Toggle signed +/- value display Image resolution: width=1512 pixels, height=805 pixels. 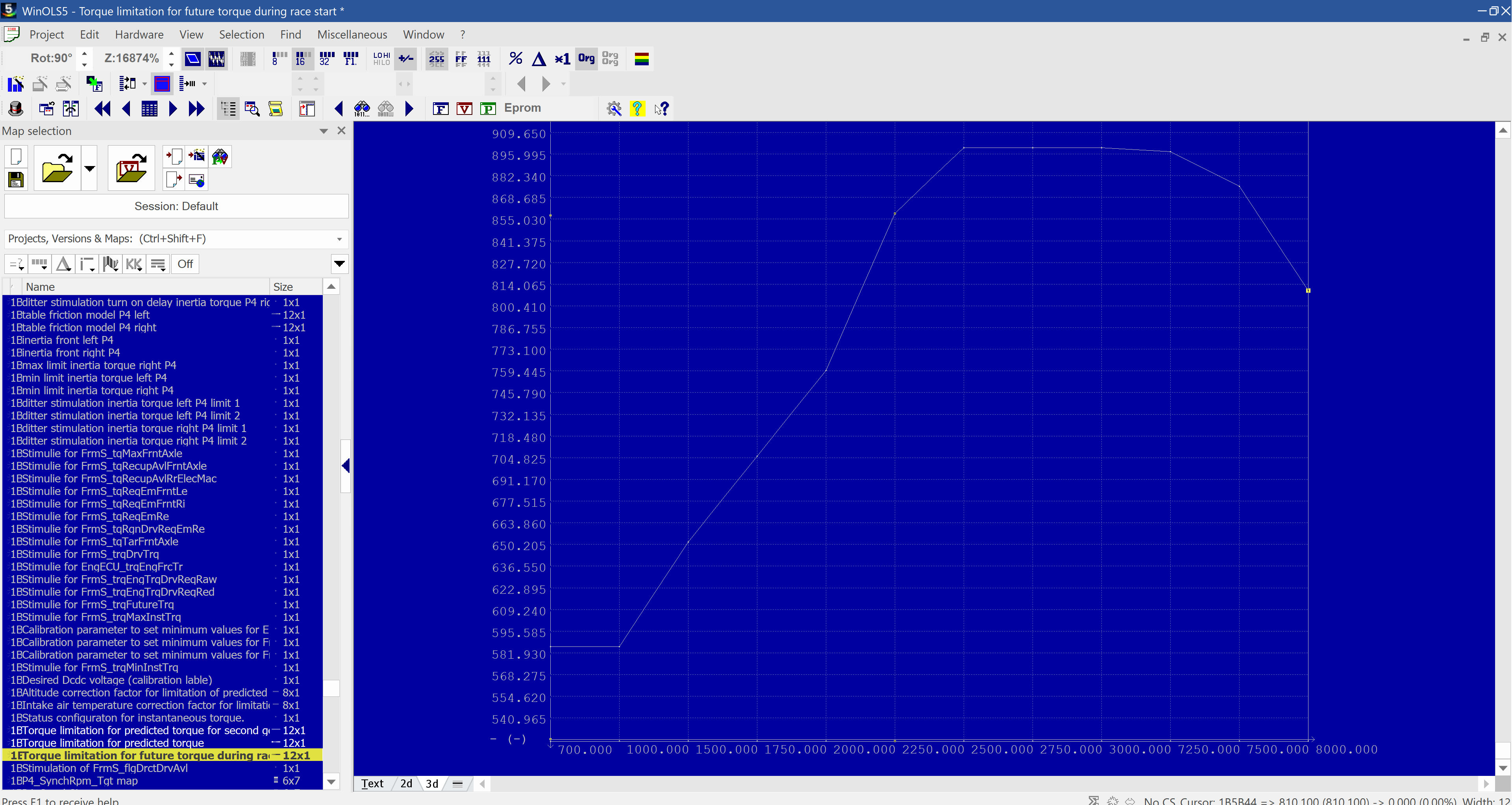click(x=405, y=59)
